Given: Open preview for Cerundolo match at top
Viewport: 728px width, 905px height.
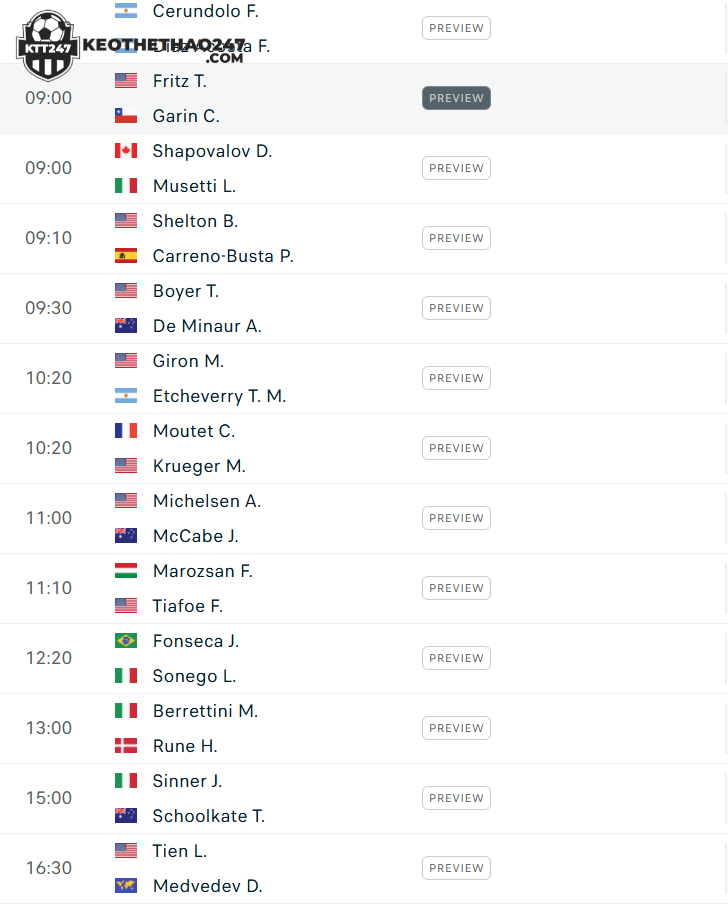Looking at the screenshot, I should (456, 28).
